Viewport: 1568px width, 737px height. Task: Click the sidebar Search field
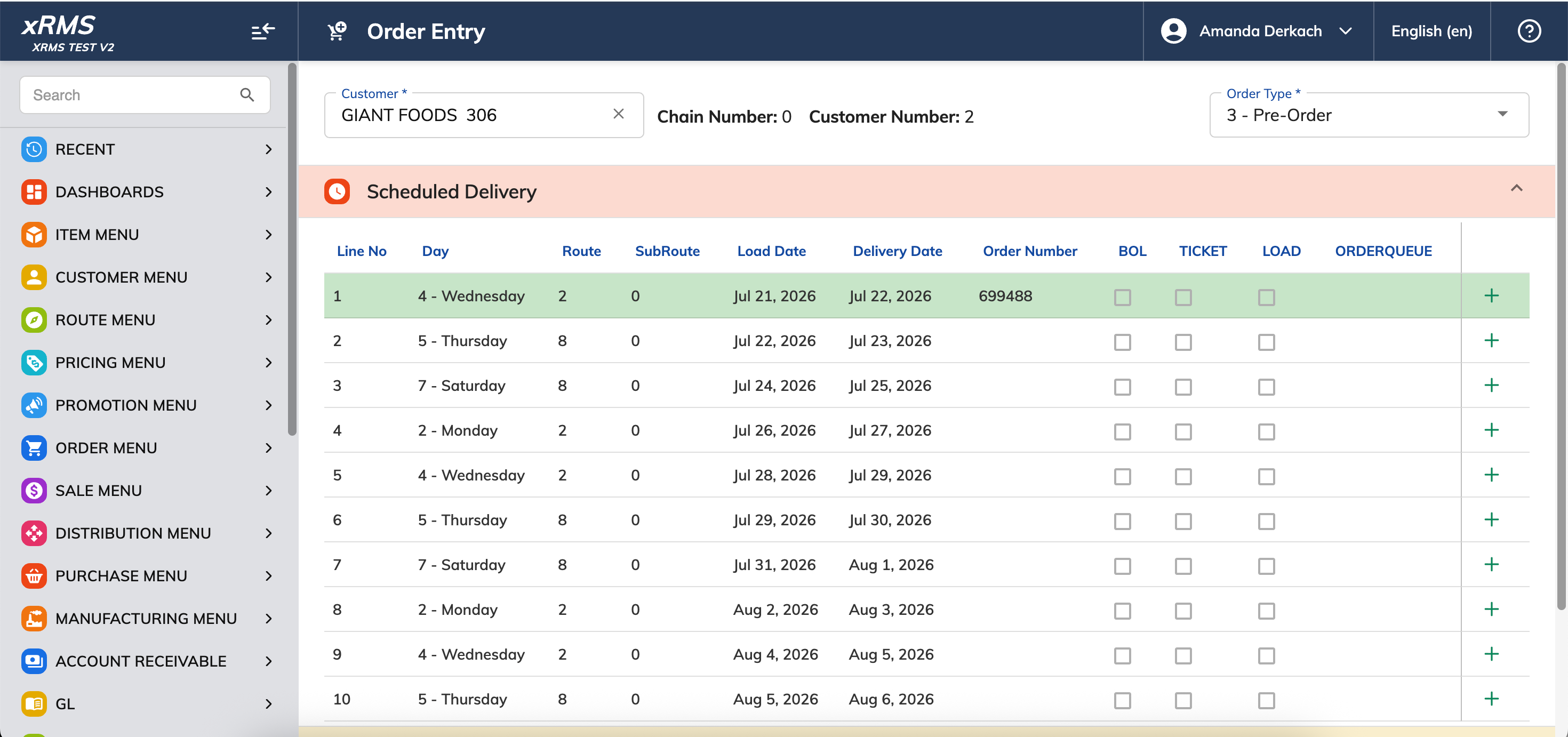[x=145, y=95]
